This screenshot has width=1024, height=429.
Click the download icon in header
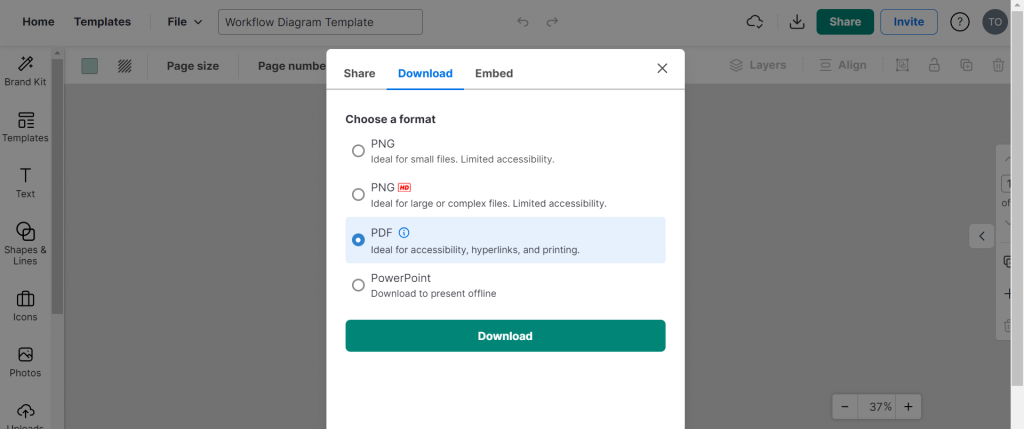coord(797,22)
